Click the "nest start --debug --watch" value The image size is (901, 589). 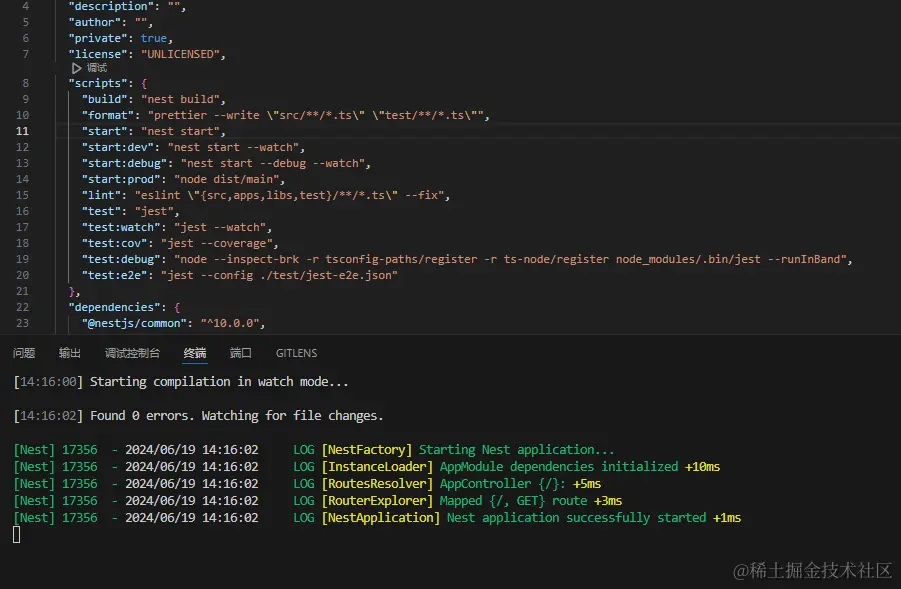[x=272, y=163]
